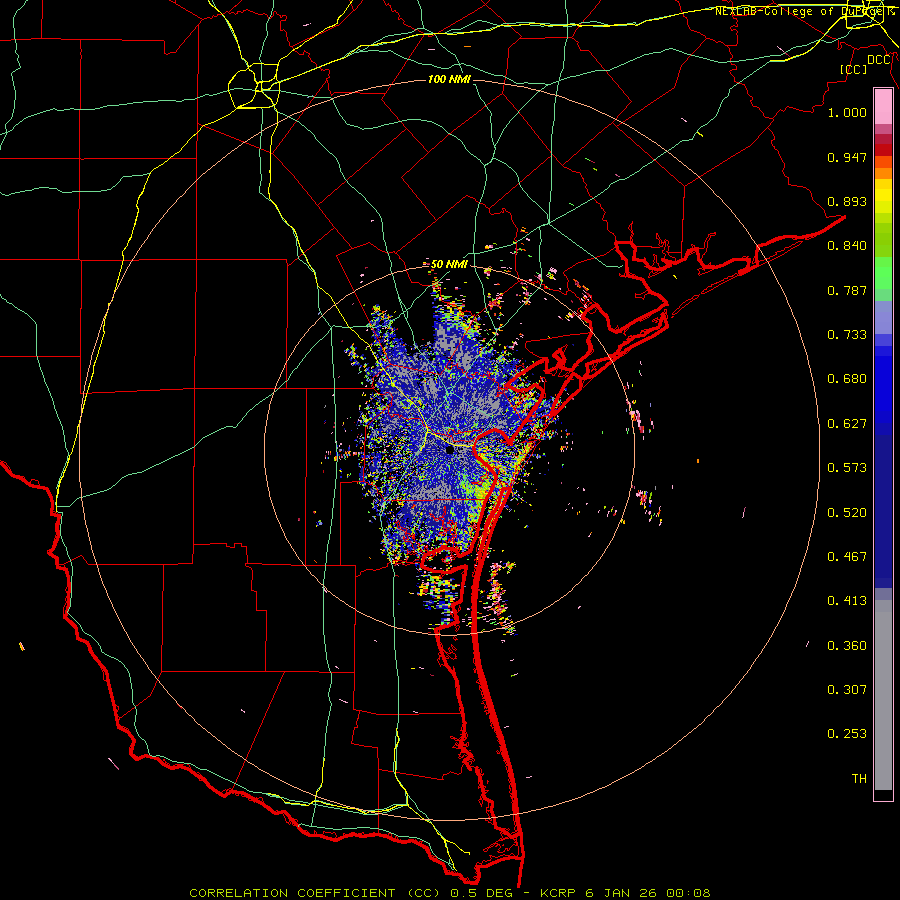This screenshot has width=900, height=900.
Task: Click the 0.520 scale value
Action: (x=847, y=513)
